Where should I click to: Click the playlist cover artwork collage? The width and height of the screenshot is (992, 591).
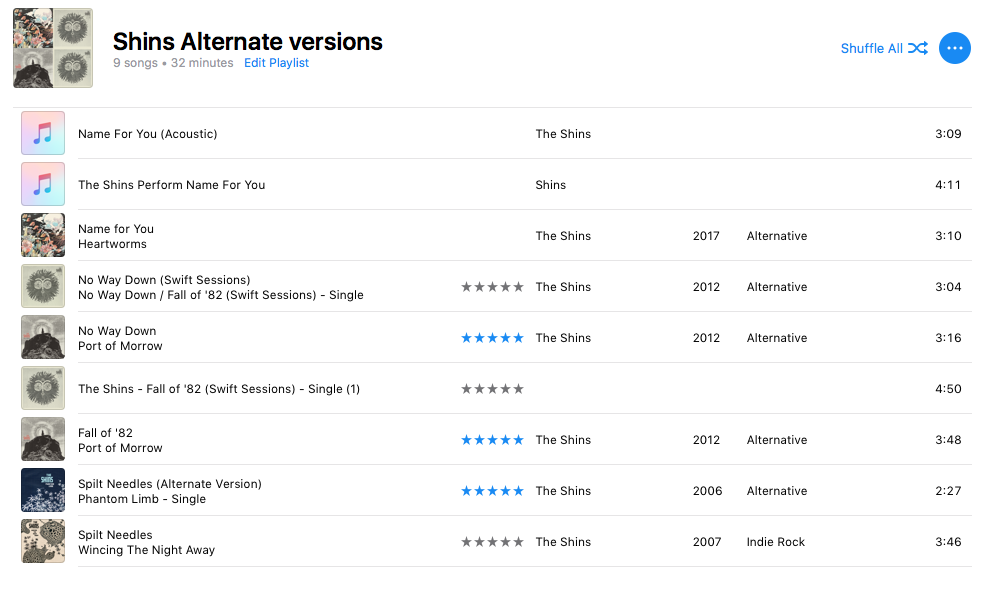click(x=53, y=48)
